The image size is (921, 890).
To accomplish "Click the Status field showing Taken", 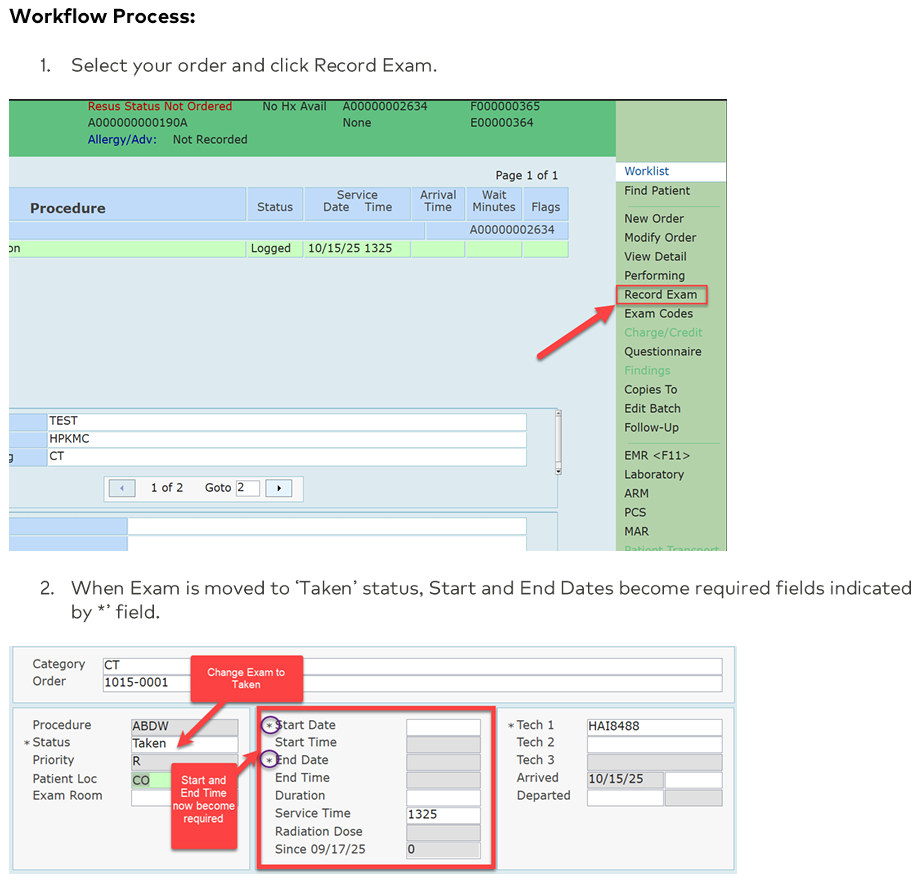I will click(x=184, y=743).
